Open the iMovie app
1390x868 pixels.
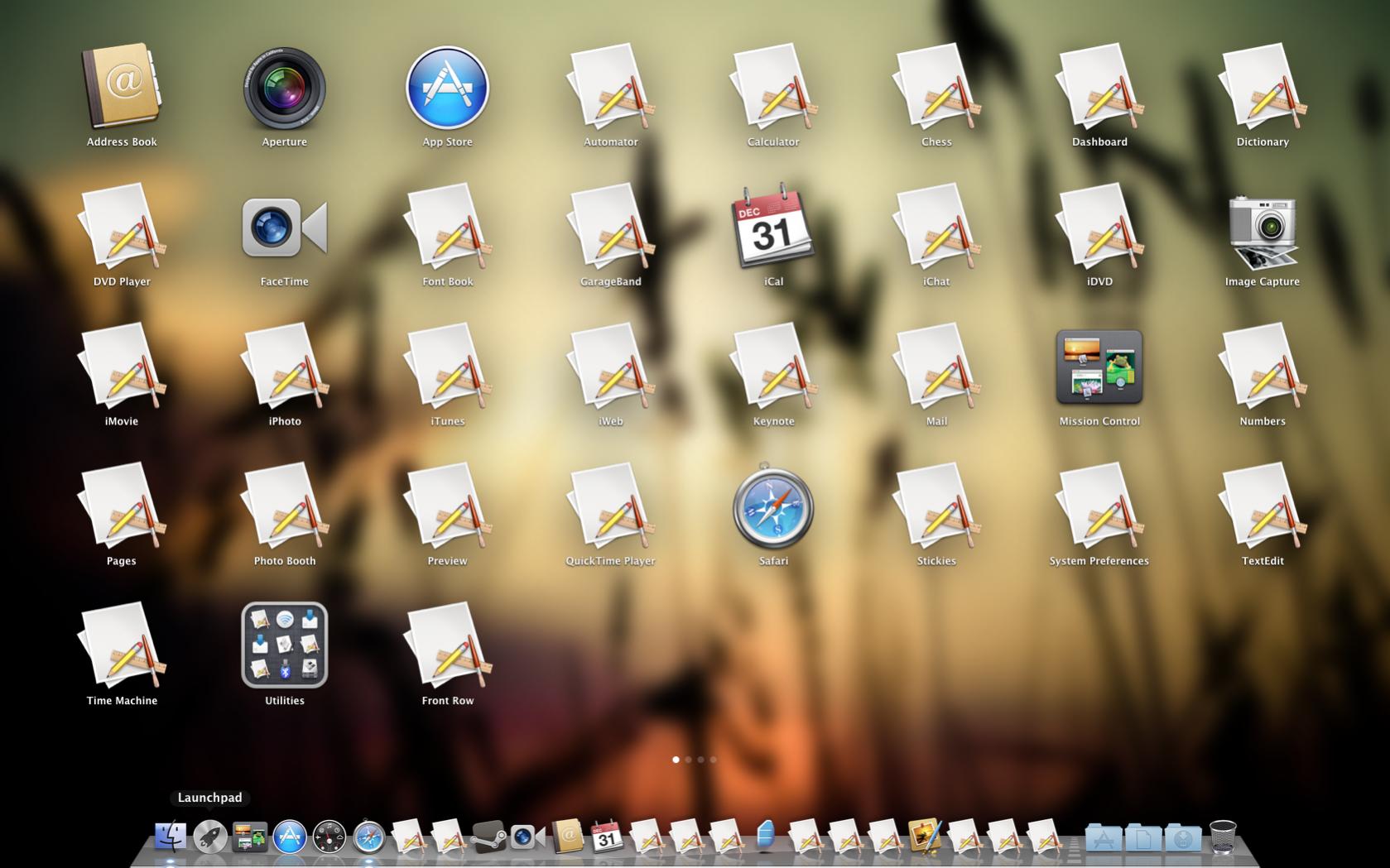122,367
